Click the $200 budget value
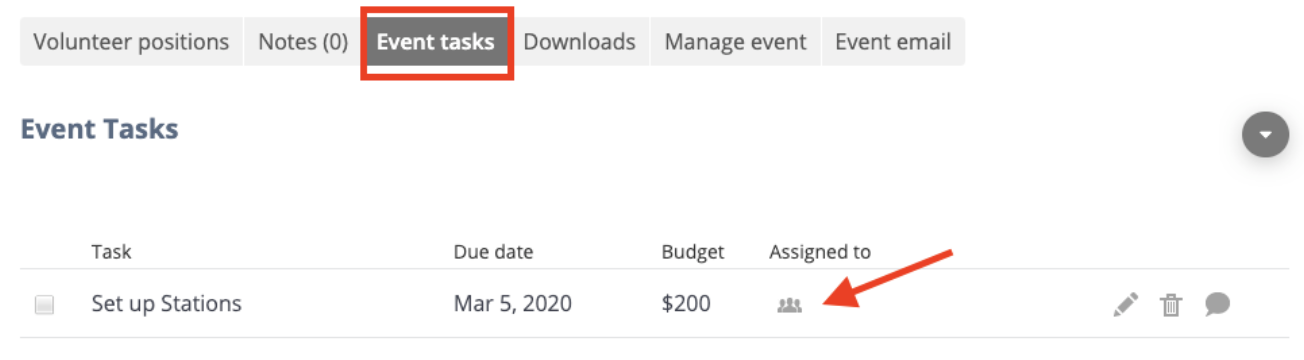Viewport: 1304px width, 360px height. (x=686, y=303)
